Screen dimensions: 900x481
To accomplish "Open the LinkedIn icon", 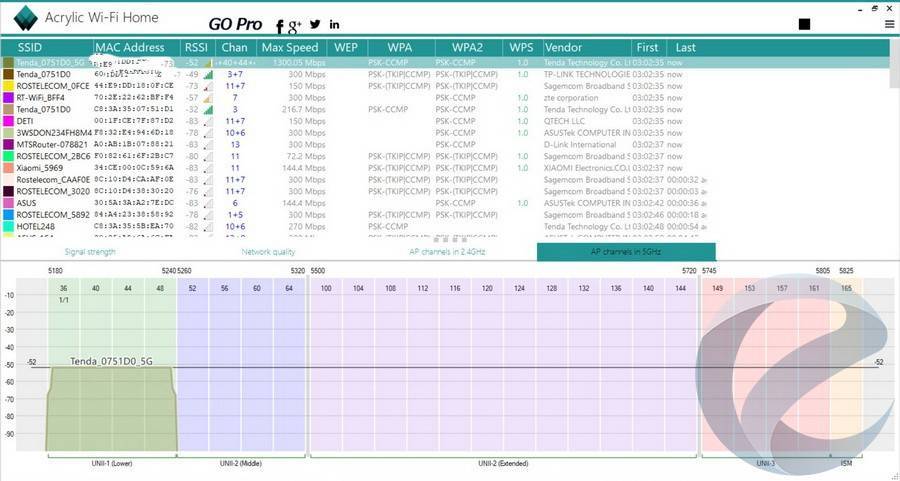I will point(334,24).
